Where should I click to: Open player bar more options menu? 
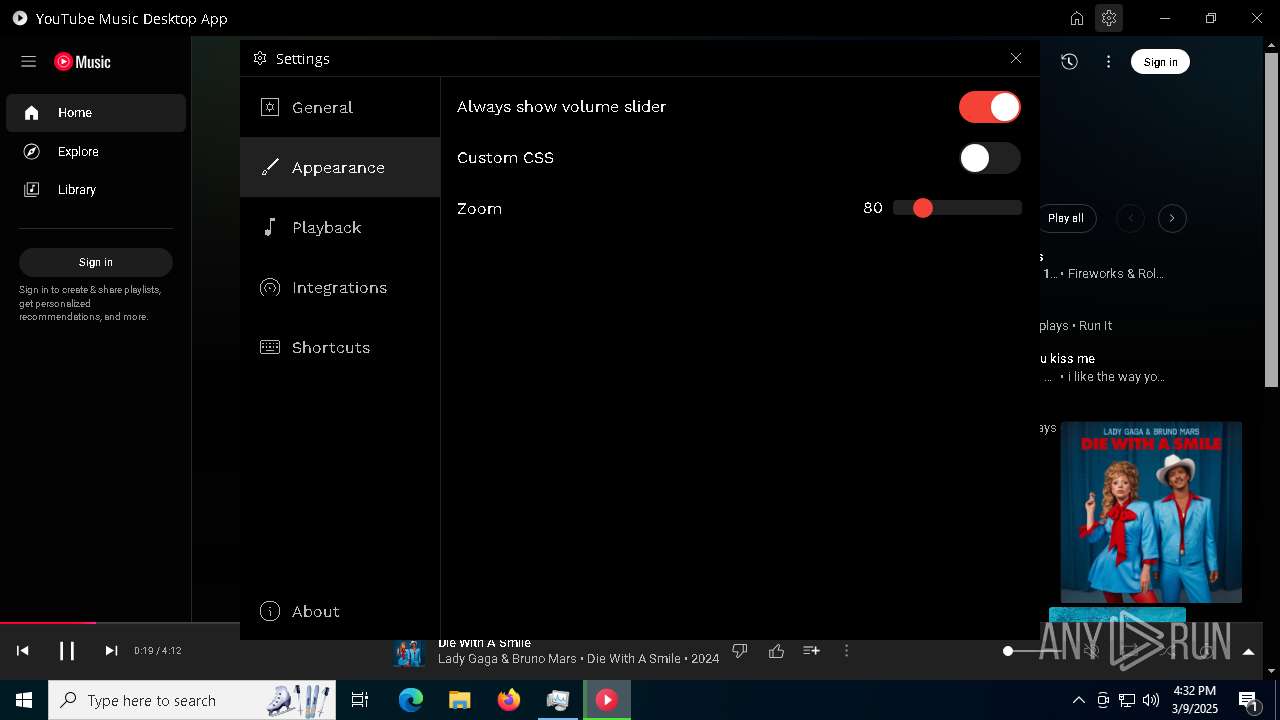click(846, 651)
